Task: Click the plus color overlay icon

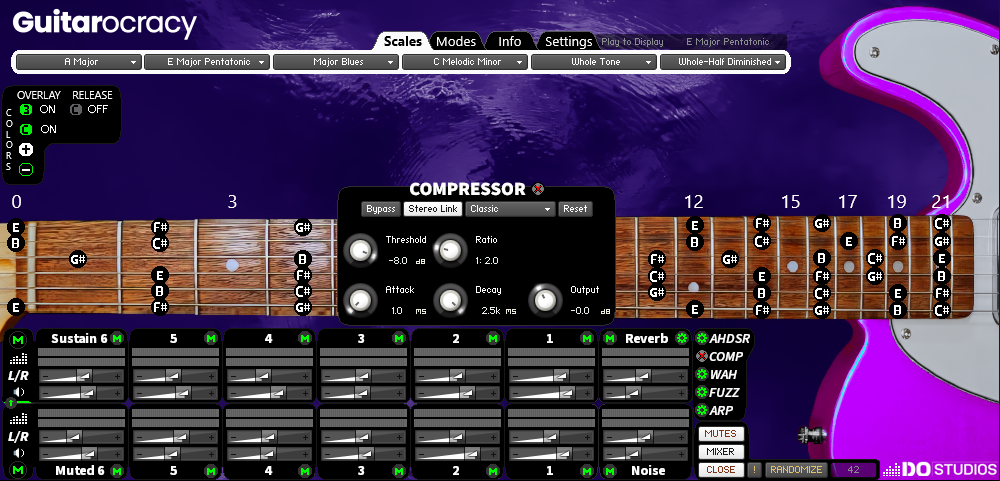Action: pos(26,150)
